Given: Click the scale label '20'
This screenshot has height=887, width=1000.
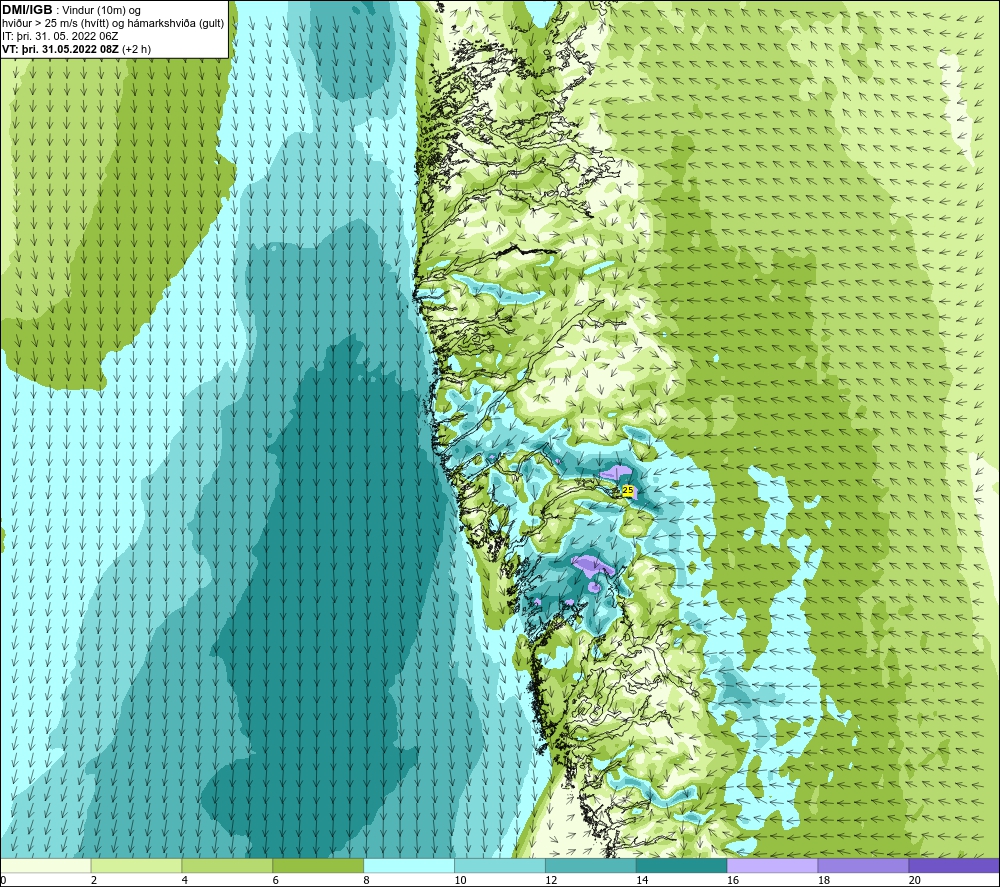Looking at the screenshot, I should (915, 880).
